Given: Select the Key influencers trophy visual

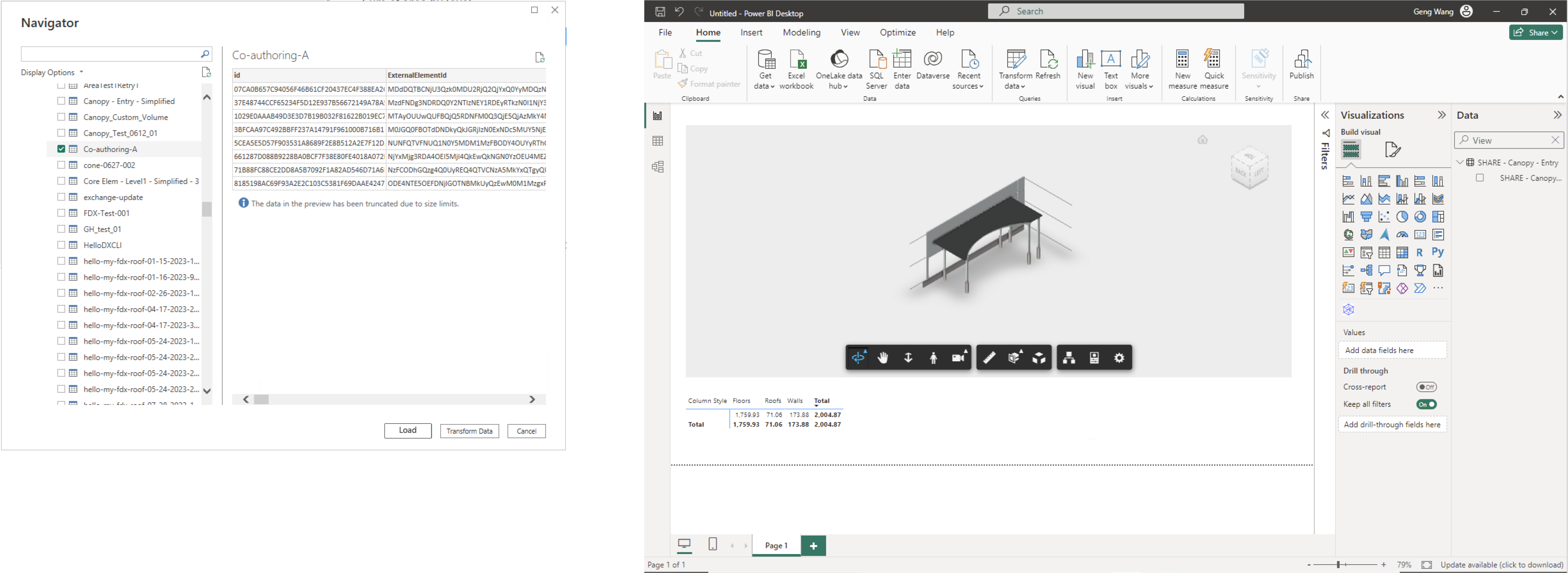Looking at the screenshot, I should pos(1420,270).
